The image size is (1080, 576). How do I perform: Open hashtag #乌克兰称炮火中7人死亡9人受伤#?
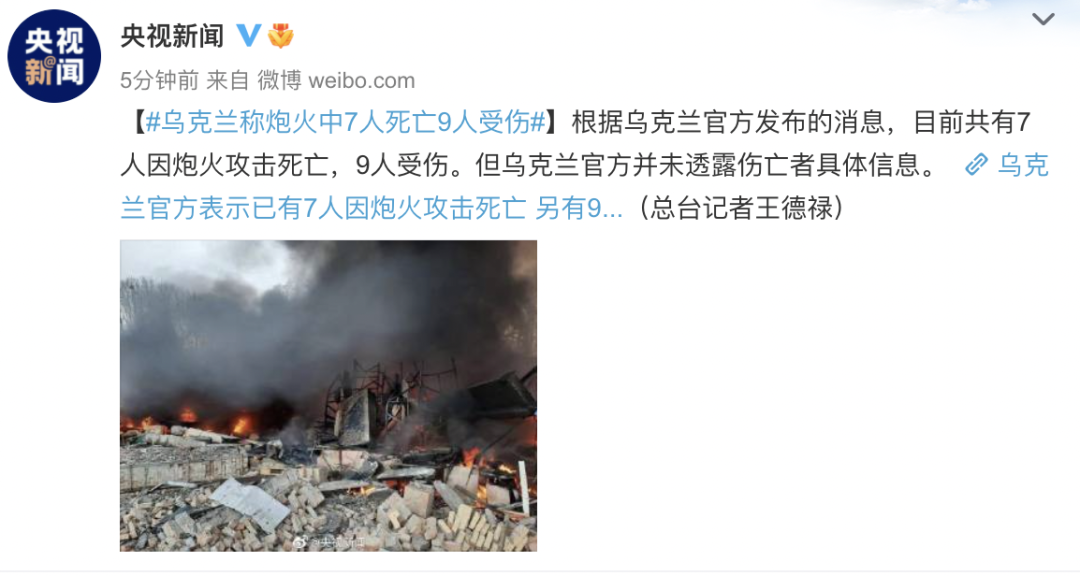[x=345, y=123]
